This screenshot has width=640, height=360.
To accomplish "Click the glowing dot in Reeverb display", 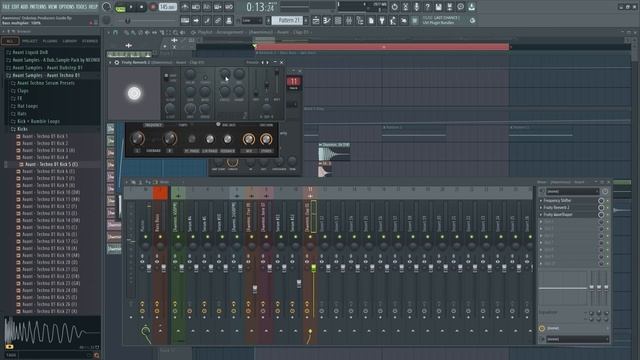I will (x=134, y=93).
